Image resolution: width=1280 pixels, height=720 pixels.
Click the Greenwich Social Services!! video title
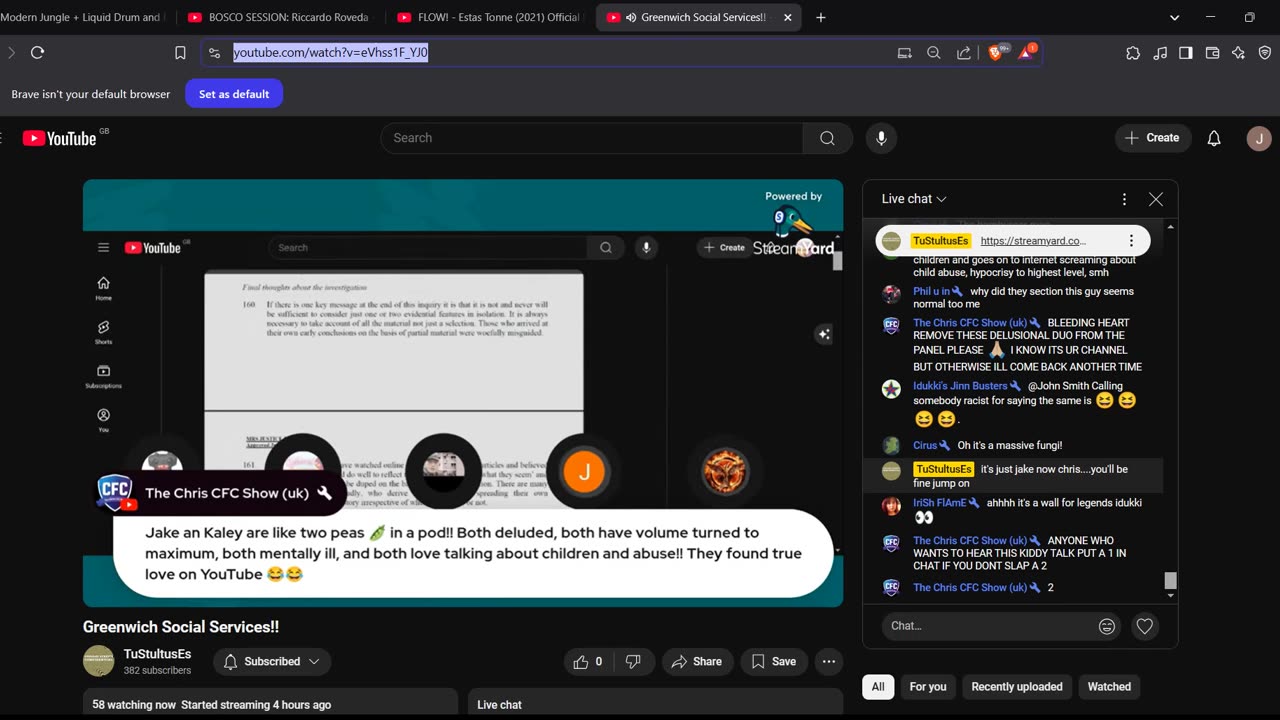(181, 627)
